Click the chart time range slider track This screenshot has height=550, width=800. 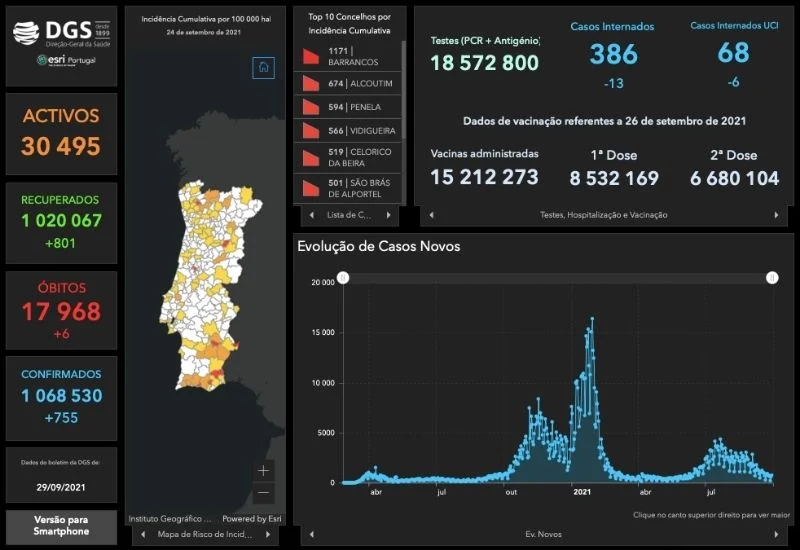558,278
